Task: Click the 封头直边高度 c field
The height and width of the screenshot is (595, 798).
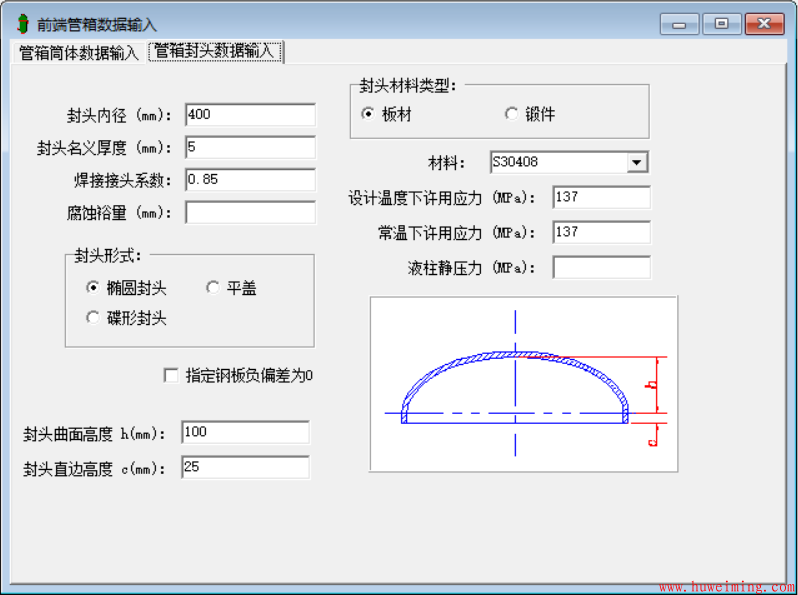Action: pyautogui.click(x=245, y=467)
